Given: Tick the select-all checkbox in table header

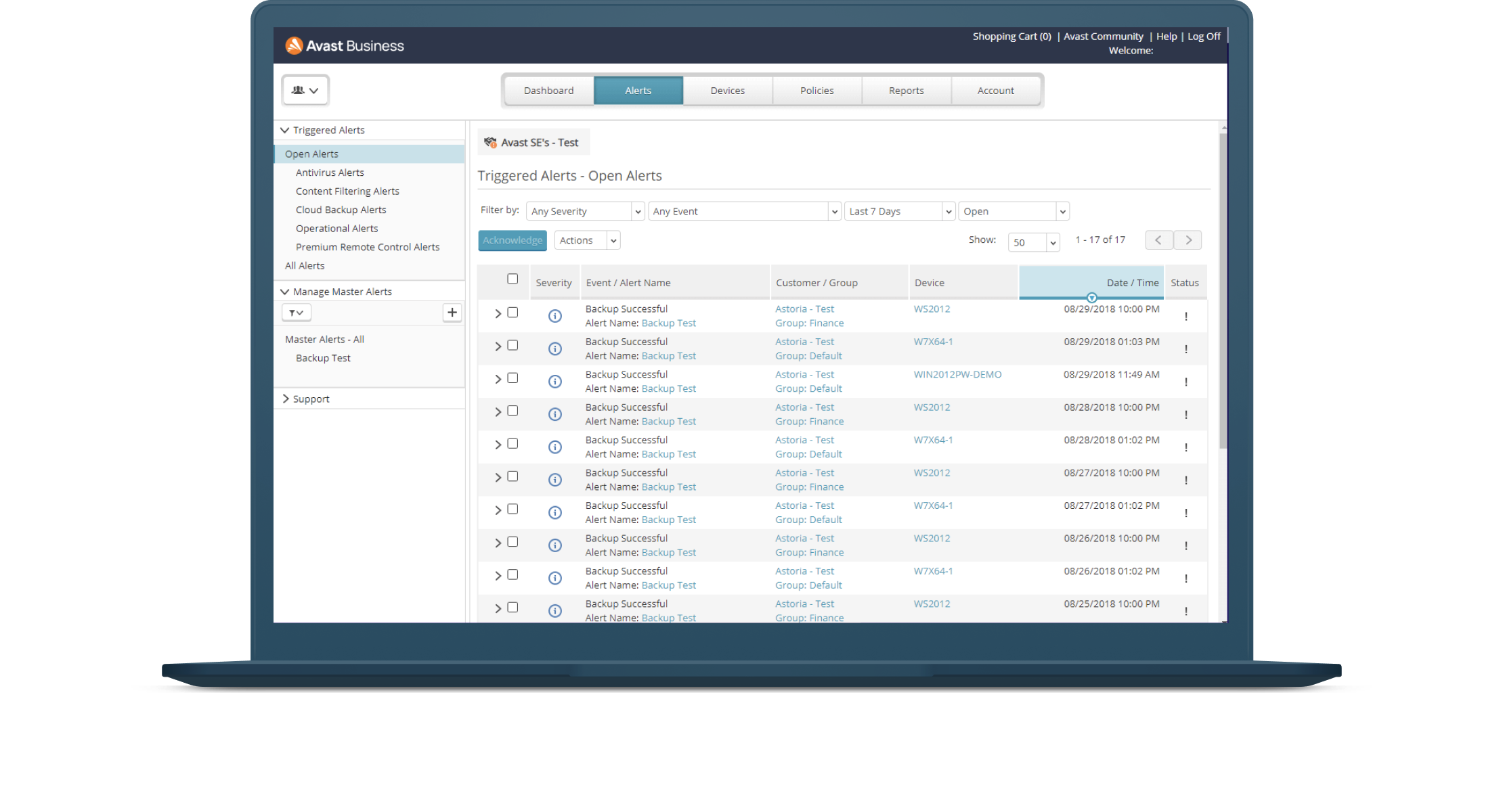Looking at the screenshot, I should (513, 279).
